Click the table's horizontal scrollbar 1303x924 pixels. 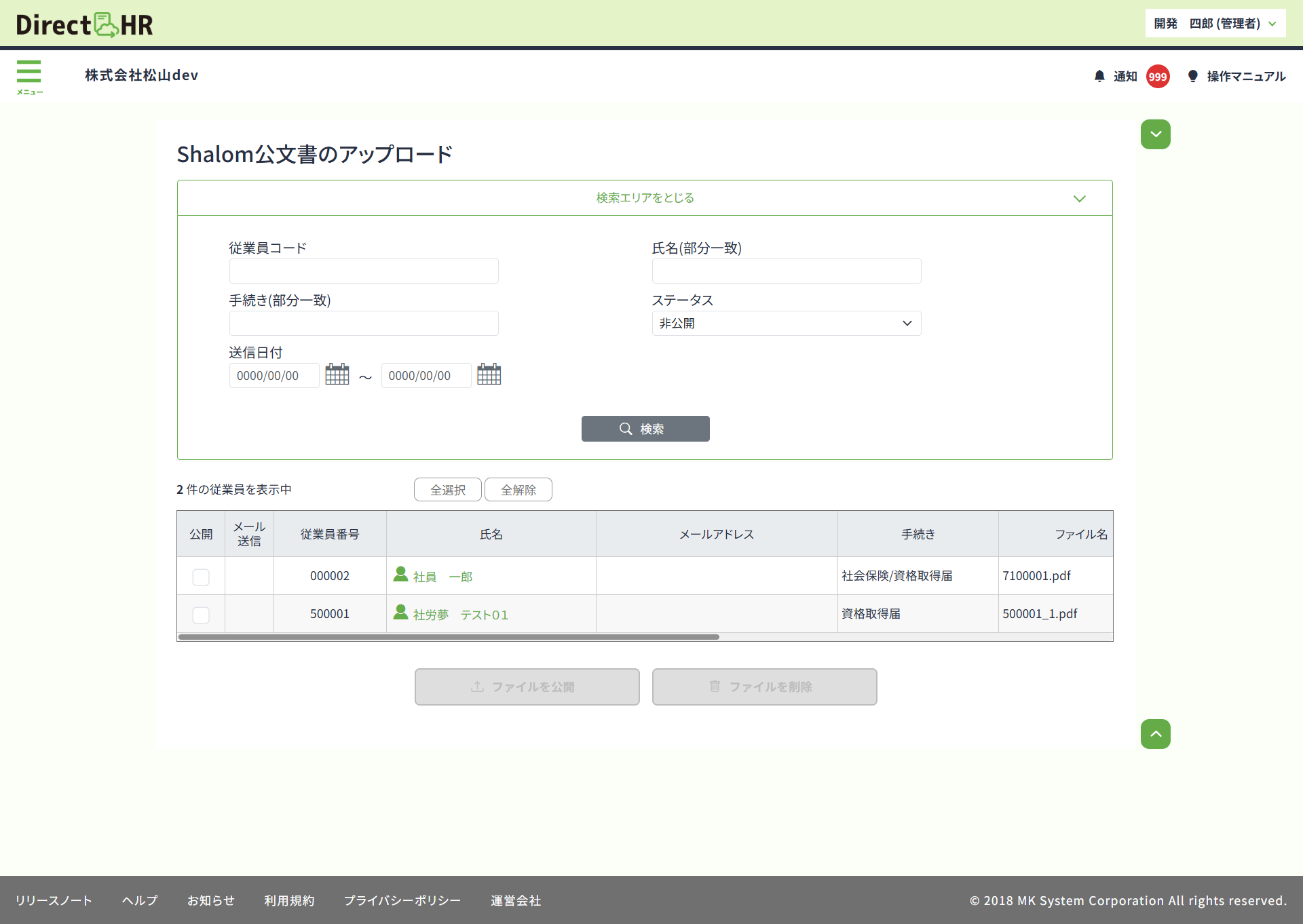(x=448, y=637)
